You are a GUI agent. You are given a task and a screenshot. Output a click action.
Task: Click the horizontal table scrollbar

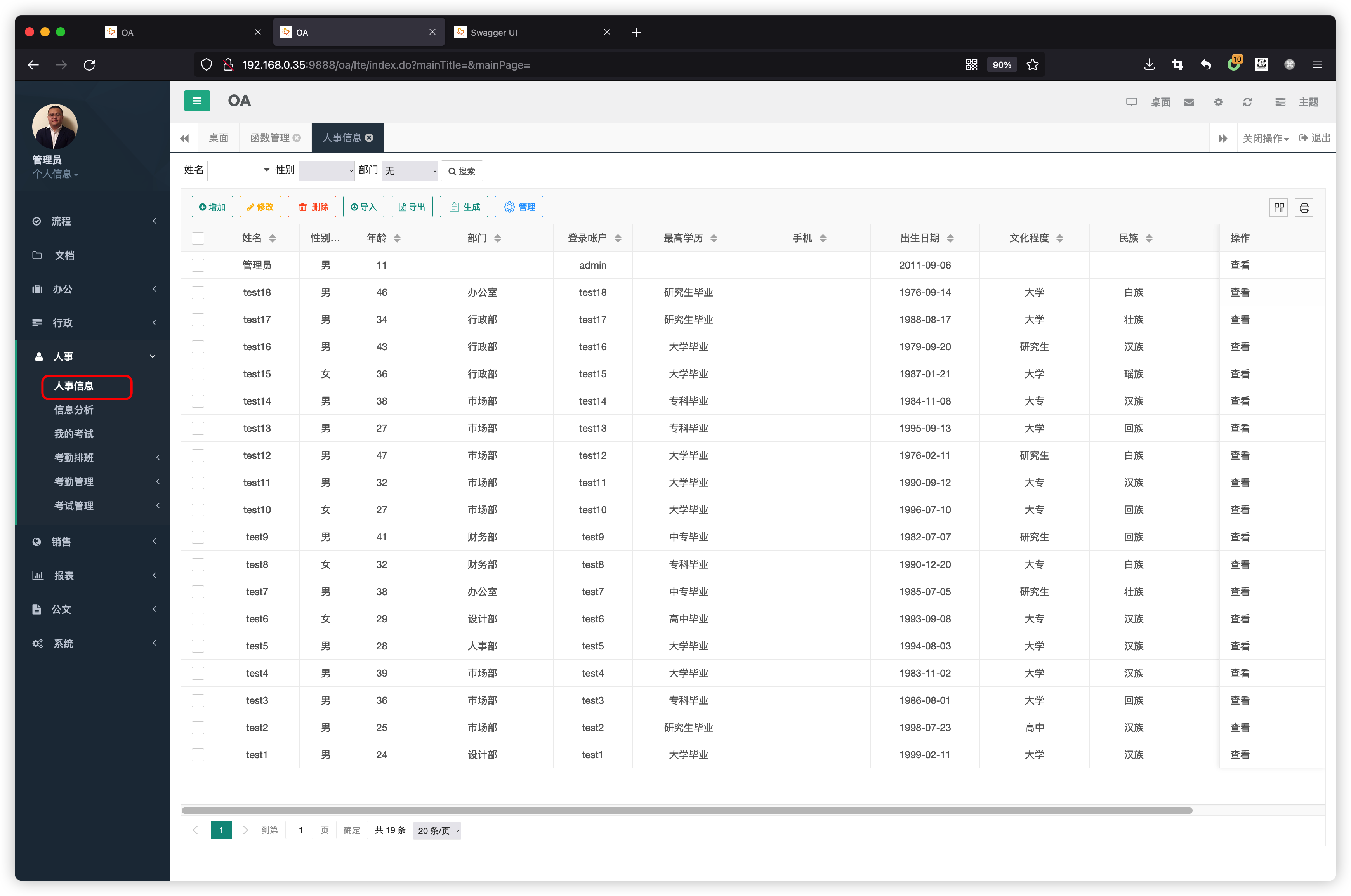point(686,810)
